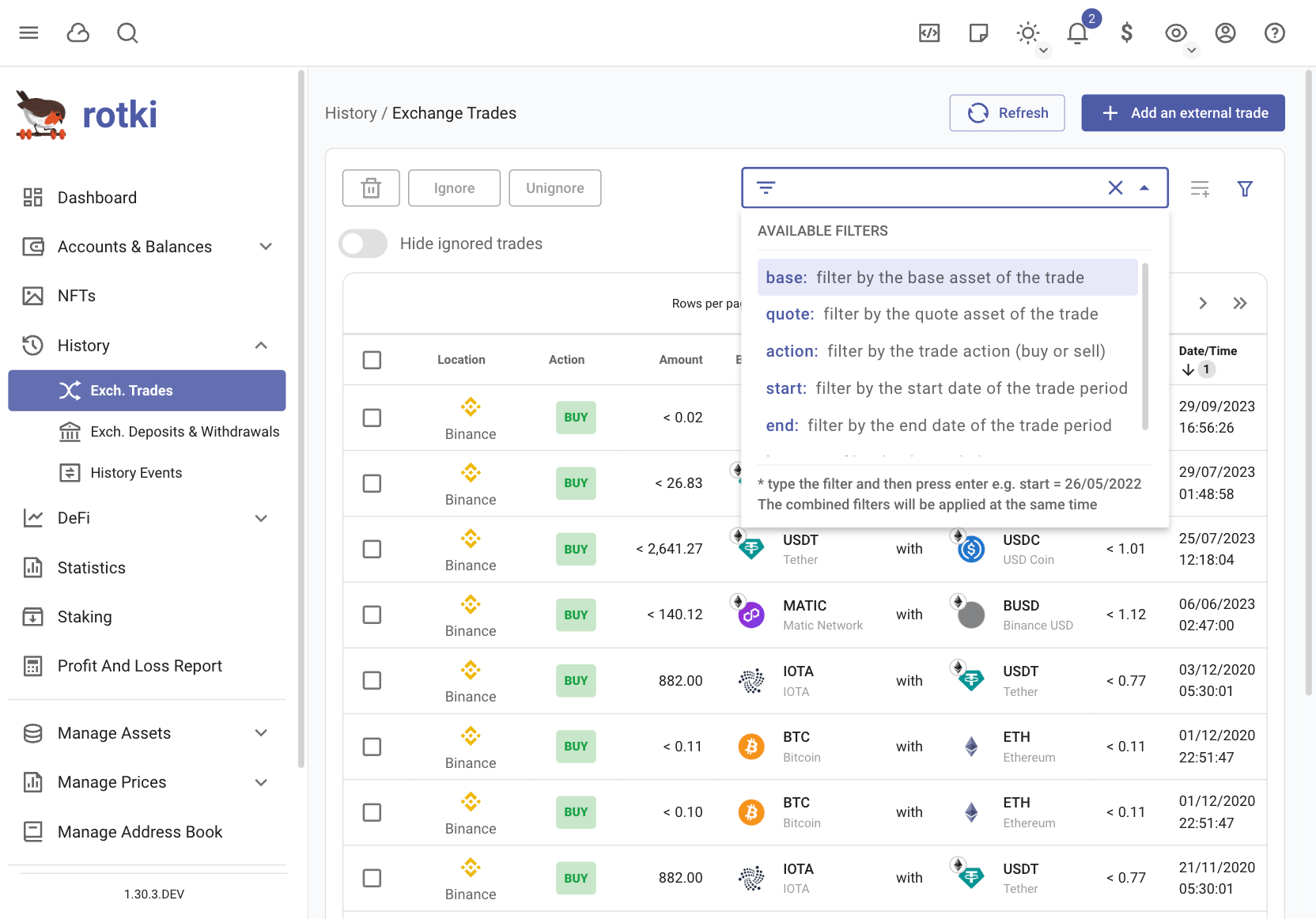Image resolution: width=1316 pixels, height=919 pixels.
Task: Click the Unignore button
Action: tap(555, 188)
